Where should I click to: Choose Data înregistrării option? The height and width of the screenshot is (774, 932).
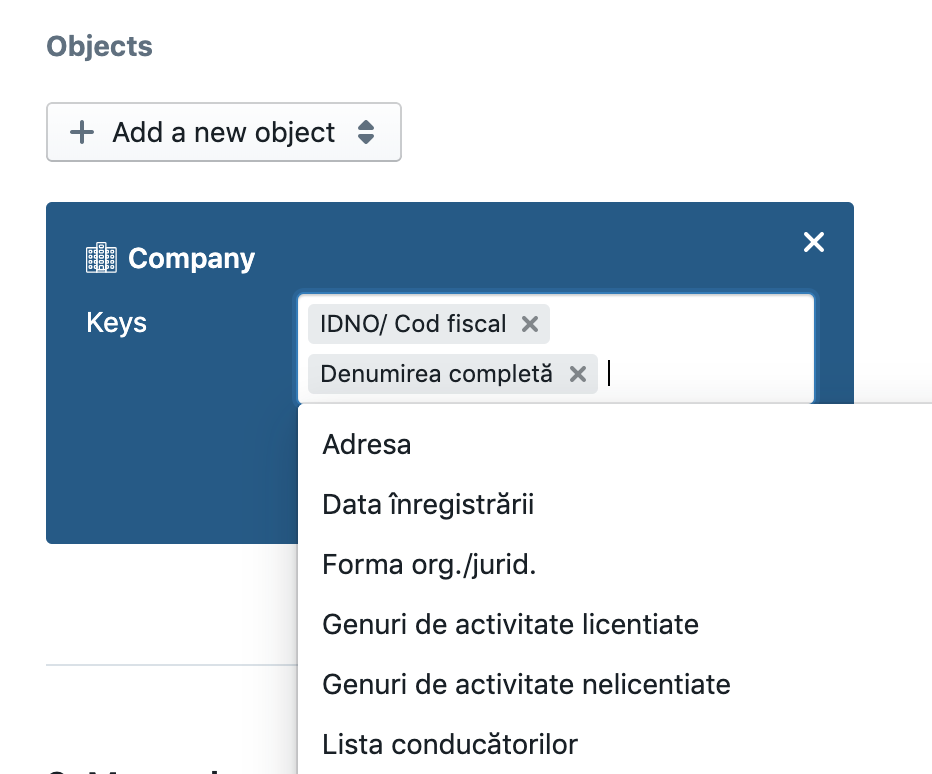point(428,505)
